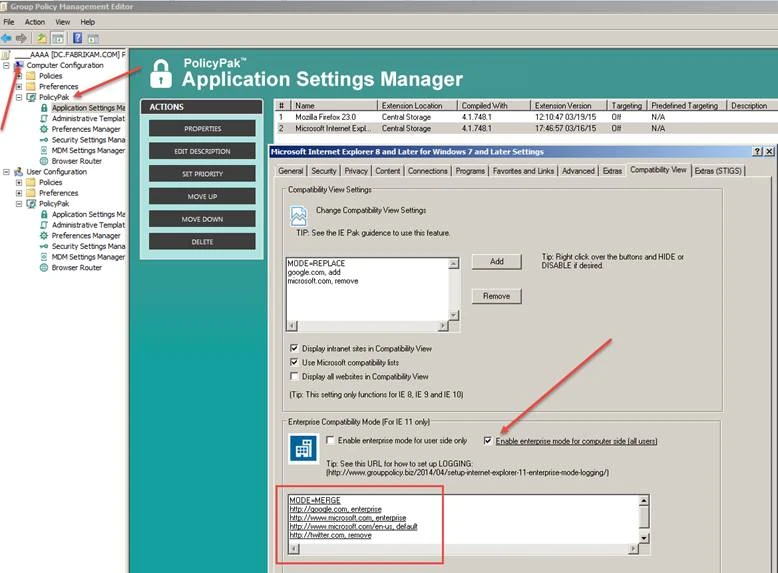The image size is (778, 573).
Task: Open Preferences Manager under Computer Configuration
Action: coord(85,129)
